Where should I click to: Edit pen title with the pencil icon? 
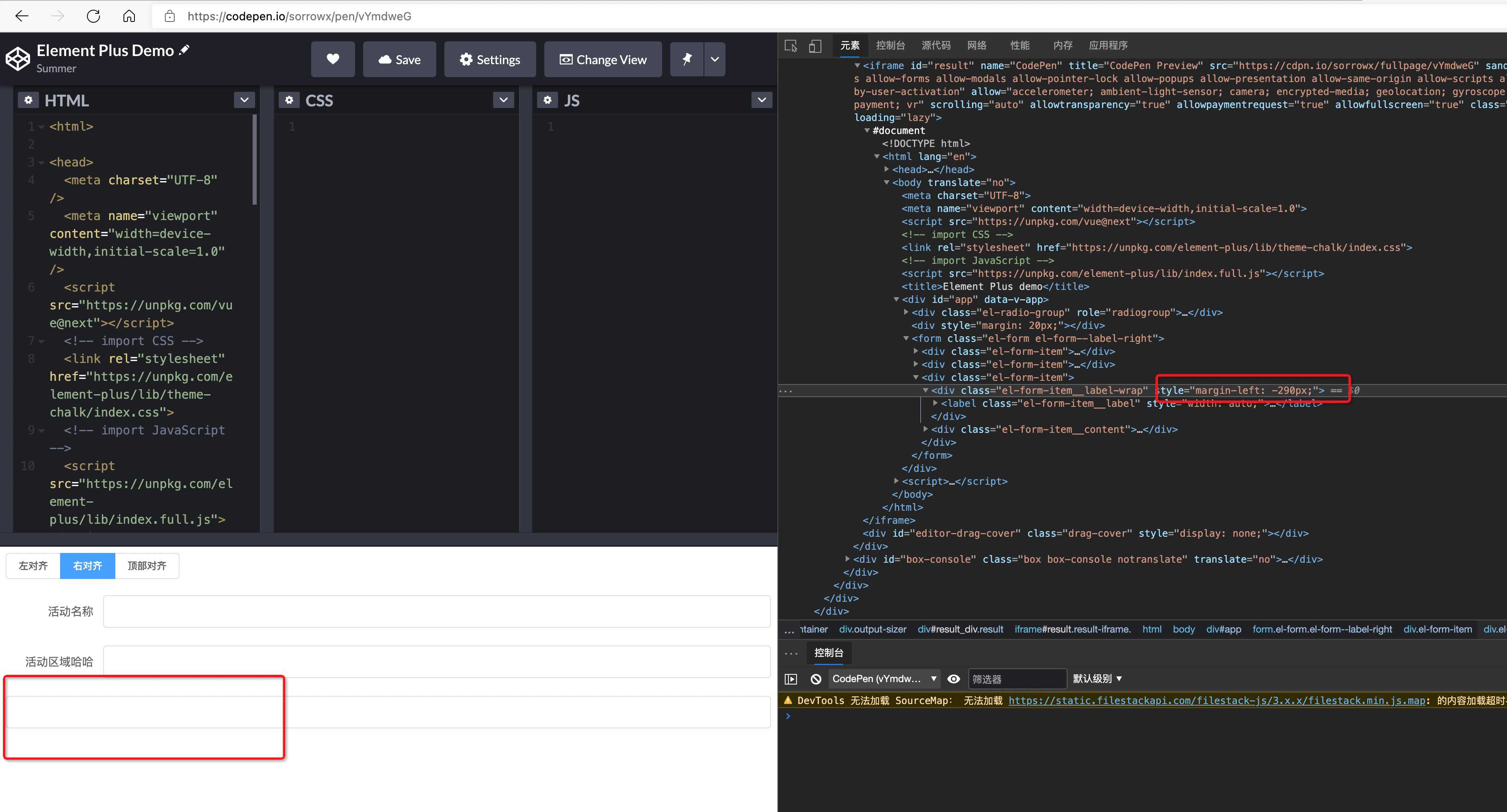184,50
